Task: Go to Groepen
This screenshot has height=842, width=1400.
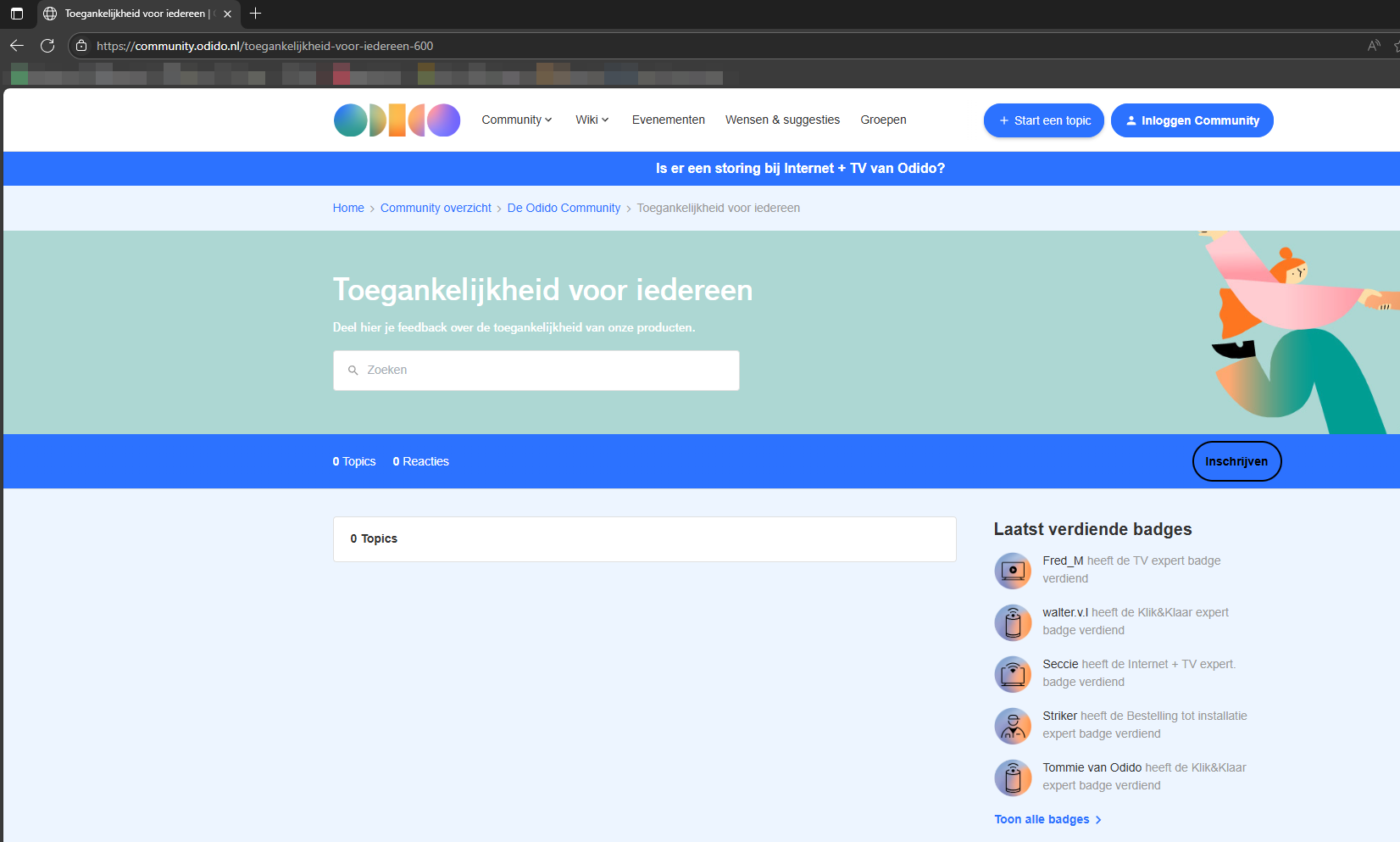Action: 883,120
